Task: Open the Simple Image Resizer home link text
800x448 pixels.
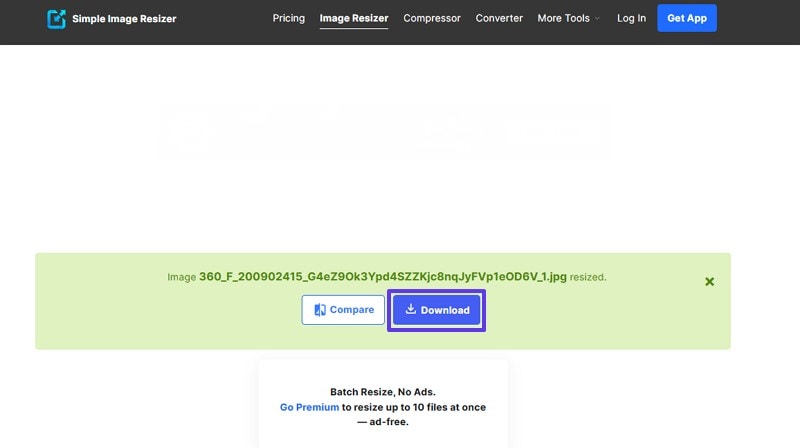Action: click(x=124, y=19)
